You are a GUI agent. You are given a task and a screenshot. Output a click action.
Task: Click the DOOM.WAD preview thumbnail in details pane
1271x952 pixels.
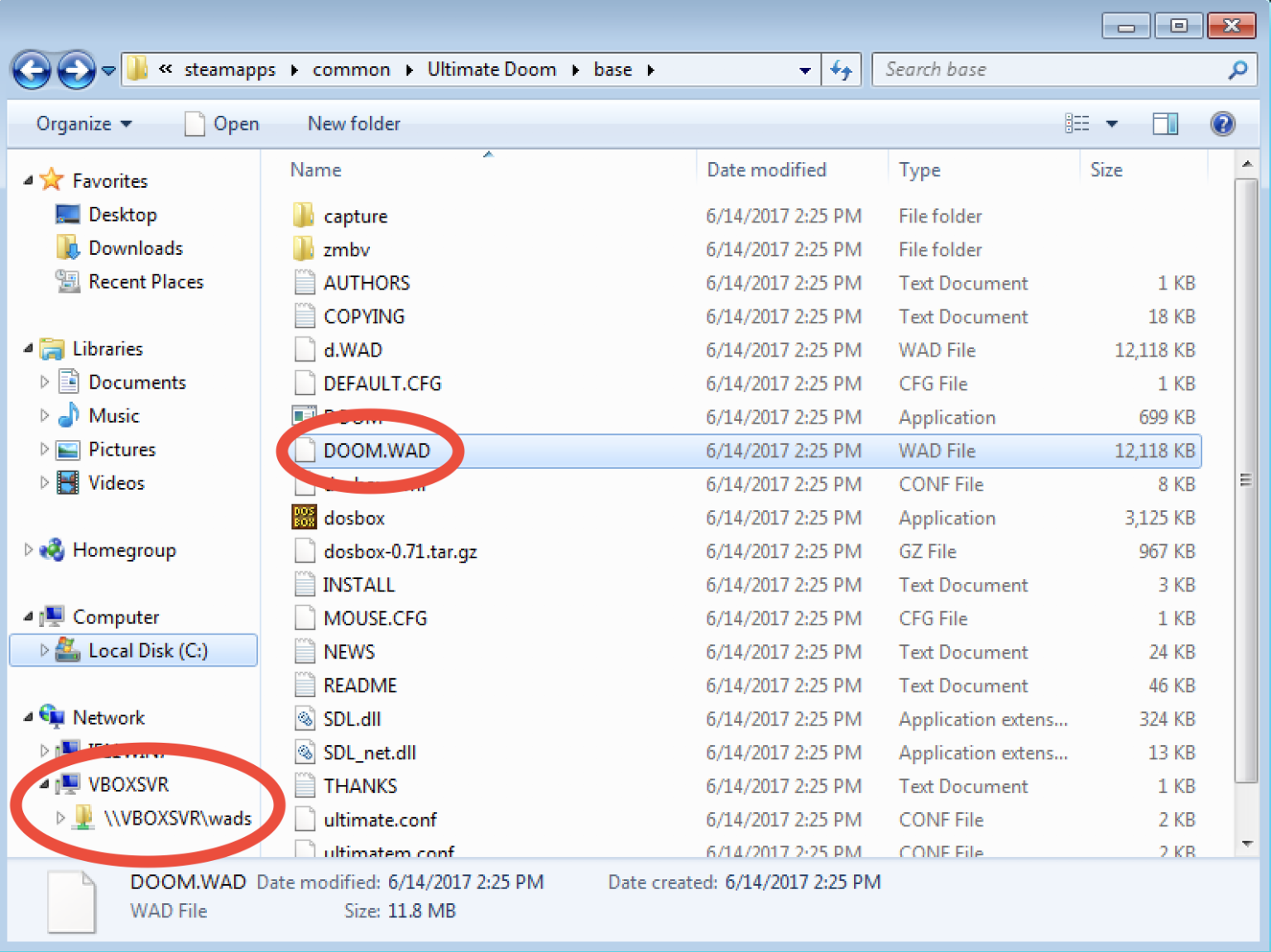pyautogui.click(x=71, y=902)
